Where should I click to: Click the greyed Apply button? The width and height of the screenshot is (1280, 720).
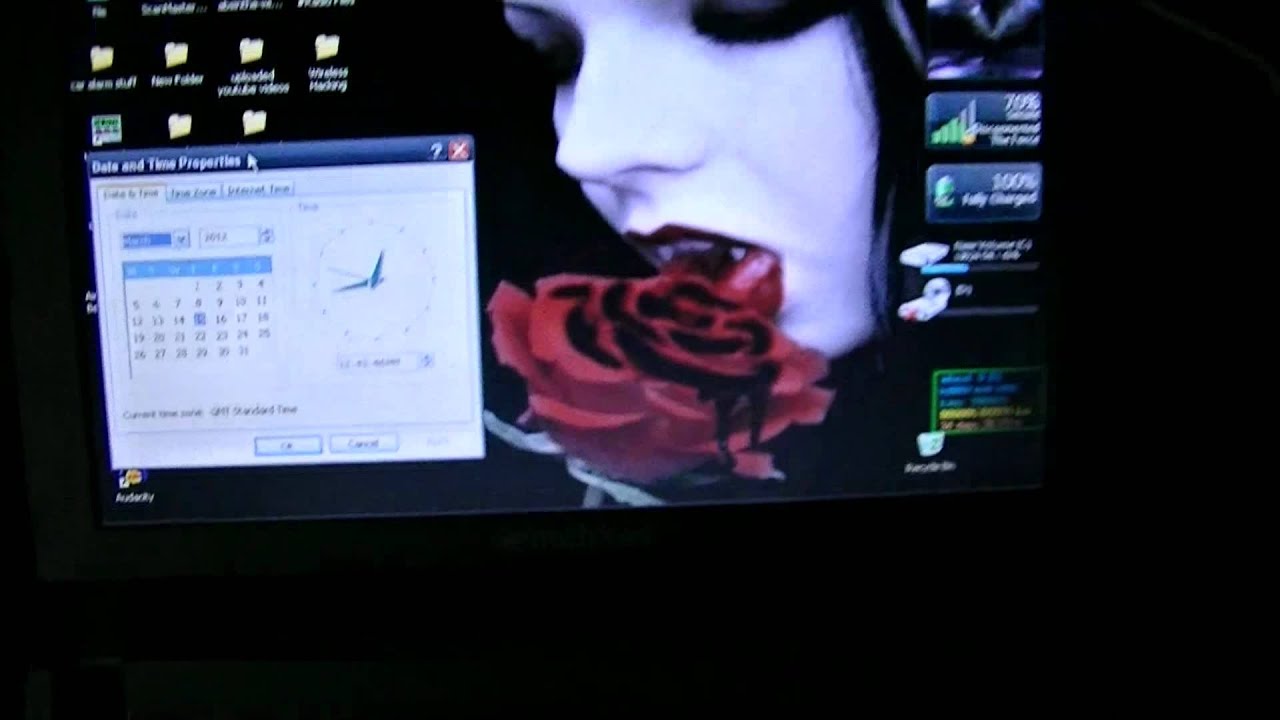tap(437, 441)
